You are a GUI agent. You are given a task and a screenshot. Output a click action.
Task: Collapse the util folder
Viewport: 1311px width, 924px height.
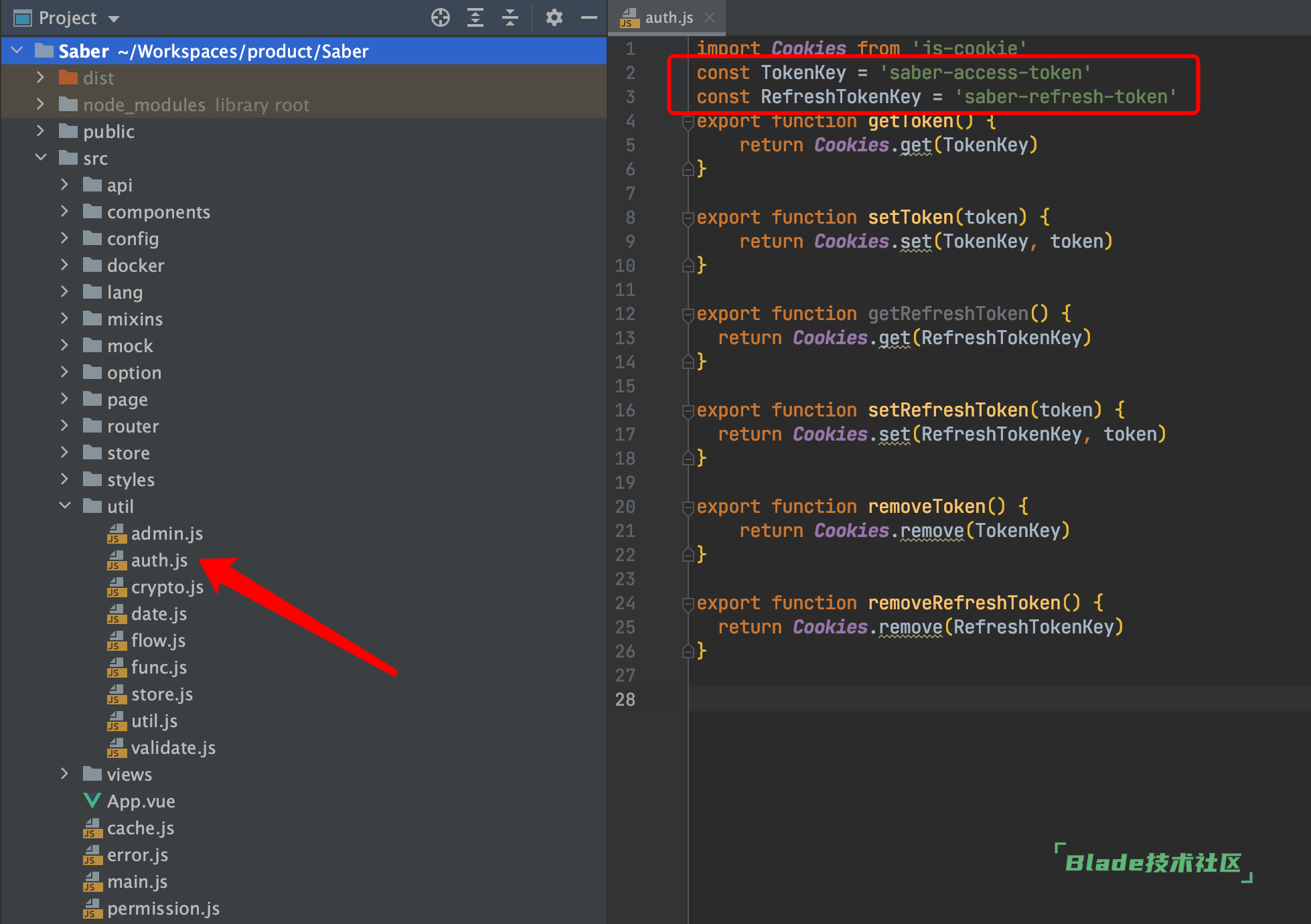pyautogui.click(x=64, y=506)
